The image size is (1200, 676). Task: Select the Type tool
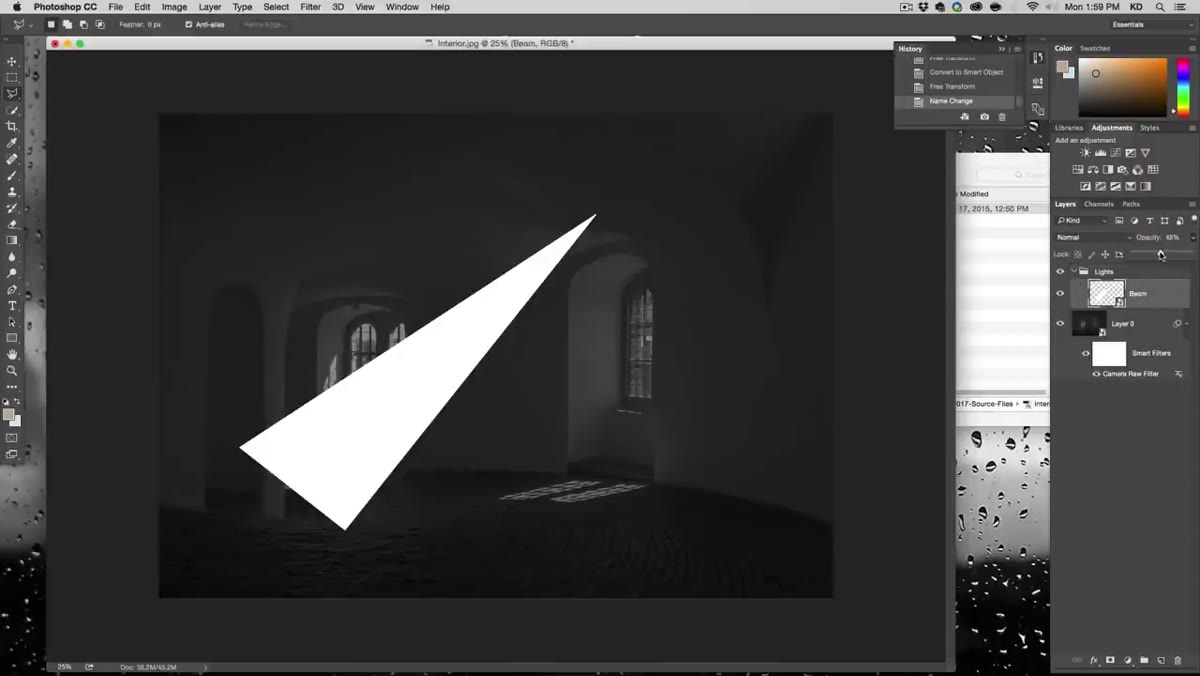[x=12, y=306]
